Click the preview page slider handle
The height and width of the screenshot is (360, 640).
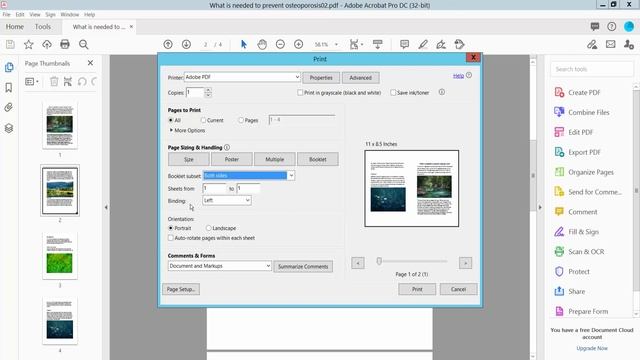(x=379, y=261)
